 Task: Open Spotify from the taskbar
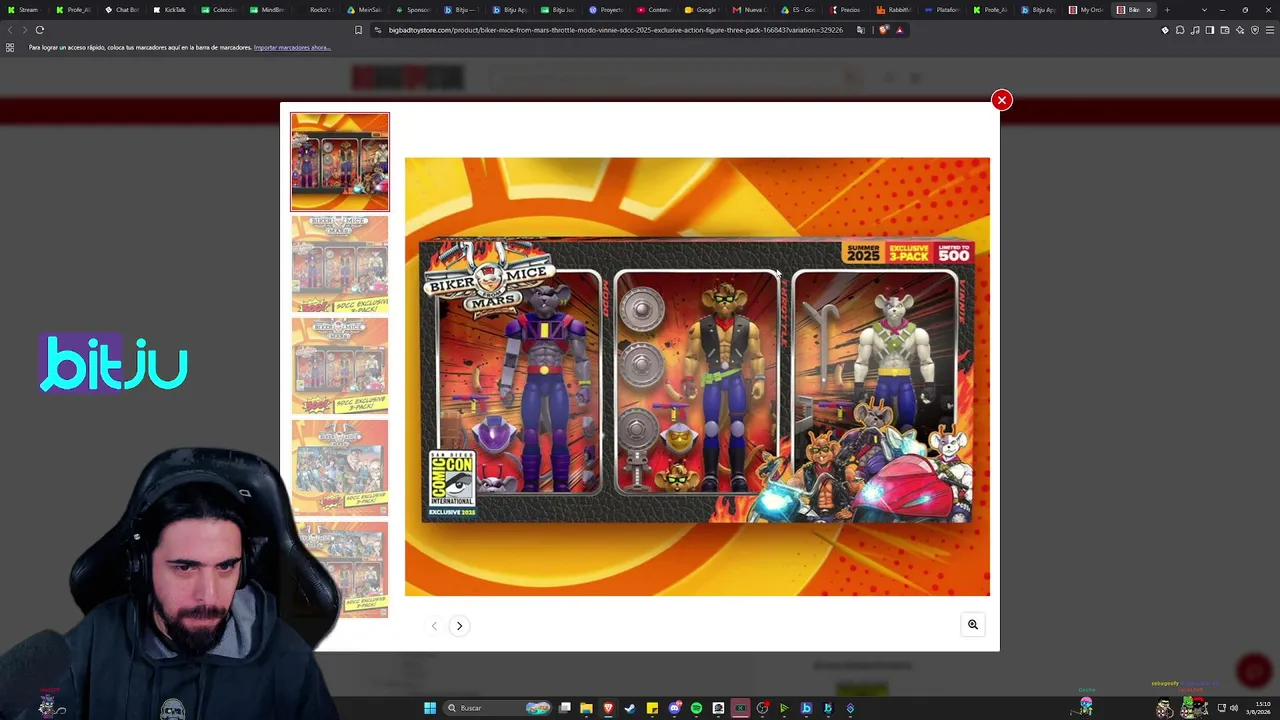pos(696,708)
